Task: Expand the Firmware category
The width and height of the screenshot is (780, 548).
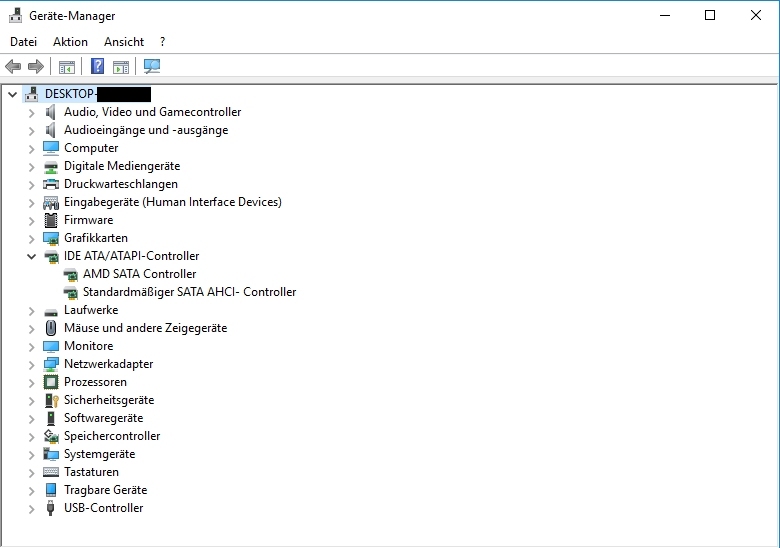Action: point(31,221)
